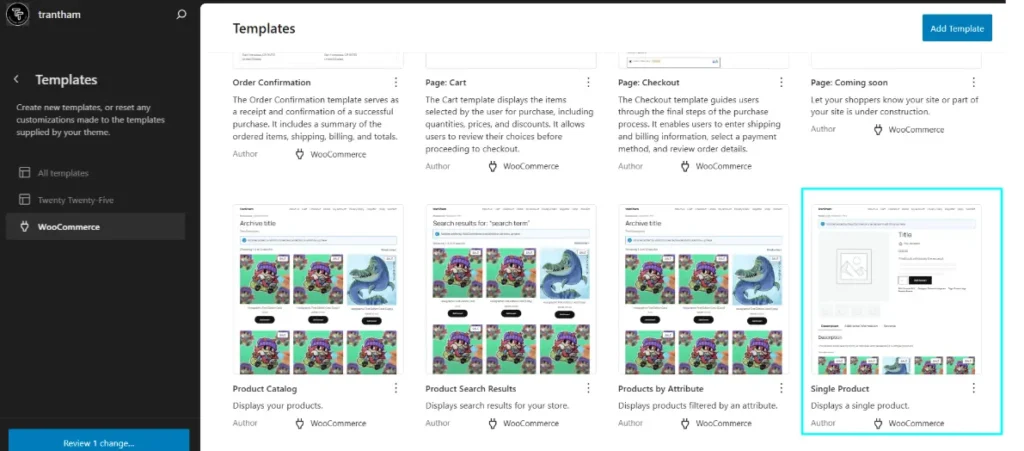This screenshot has width=1024, height=451.
Task: Open actions menu for Single Product
Action: pyautogui.click(x=974, y=388)
